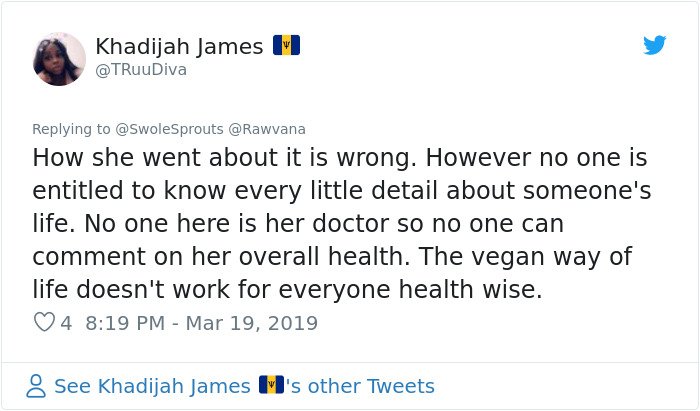Click the words 'comment on her overall health'

tap(218, 256)
